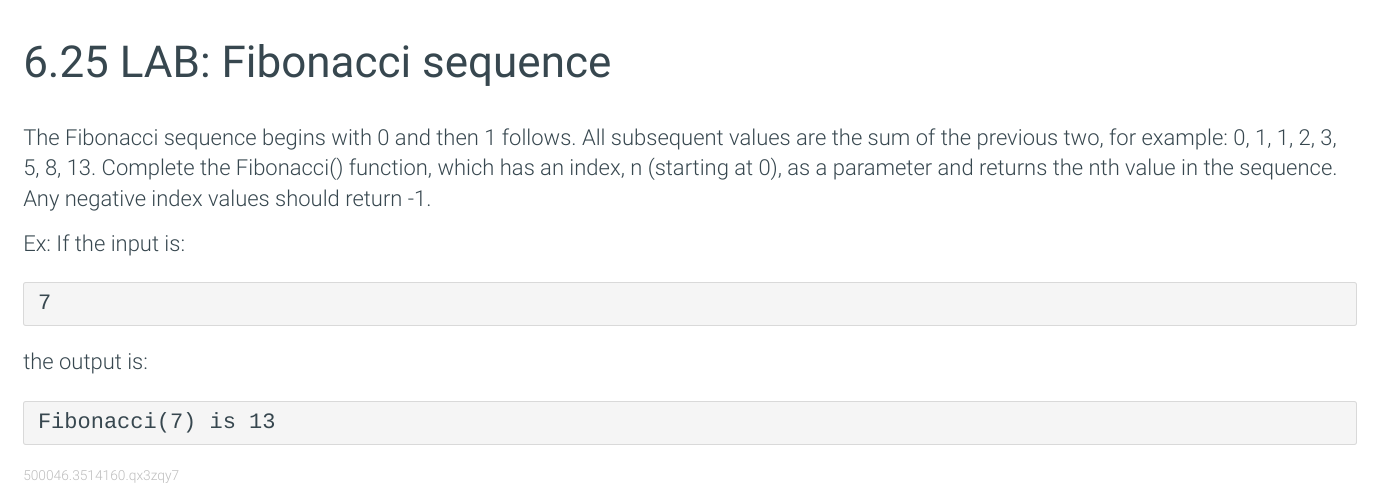Click the phrase 'starting at 0' in parentheses
The image size is (1377, 493).
714,167
